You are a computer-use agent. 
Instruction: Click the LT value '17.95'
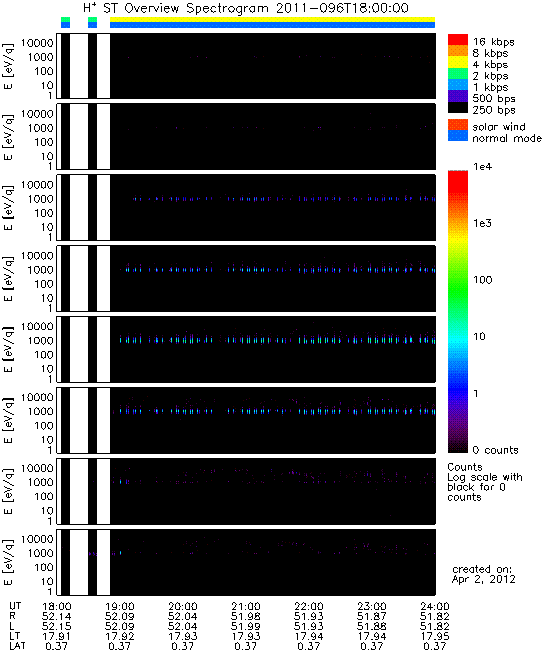tap(435, 636)
